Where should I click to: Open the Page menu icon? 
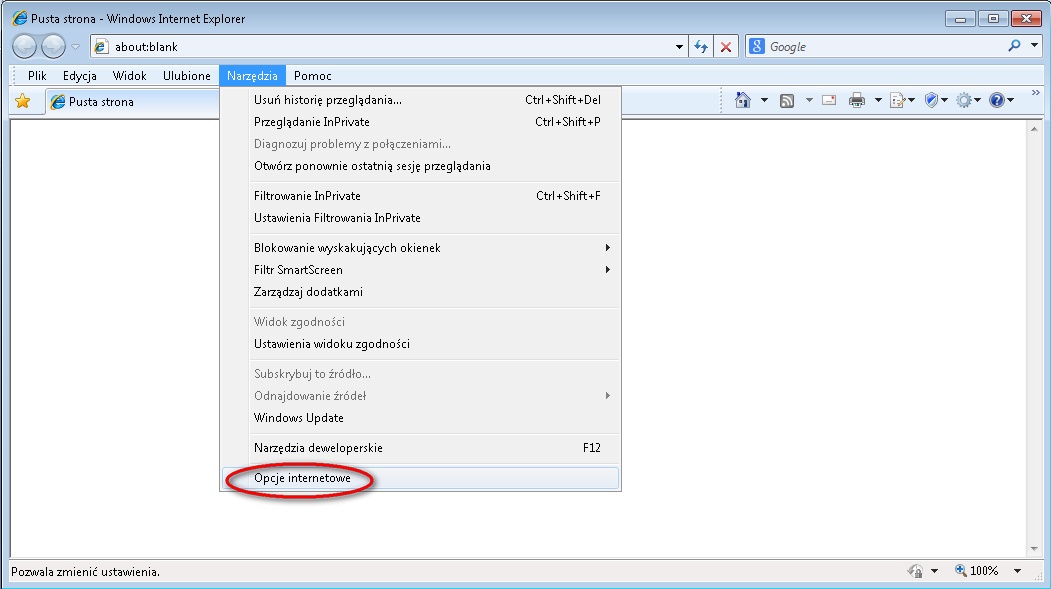[898, 101]
